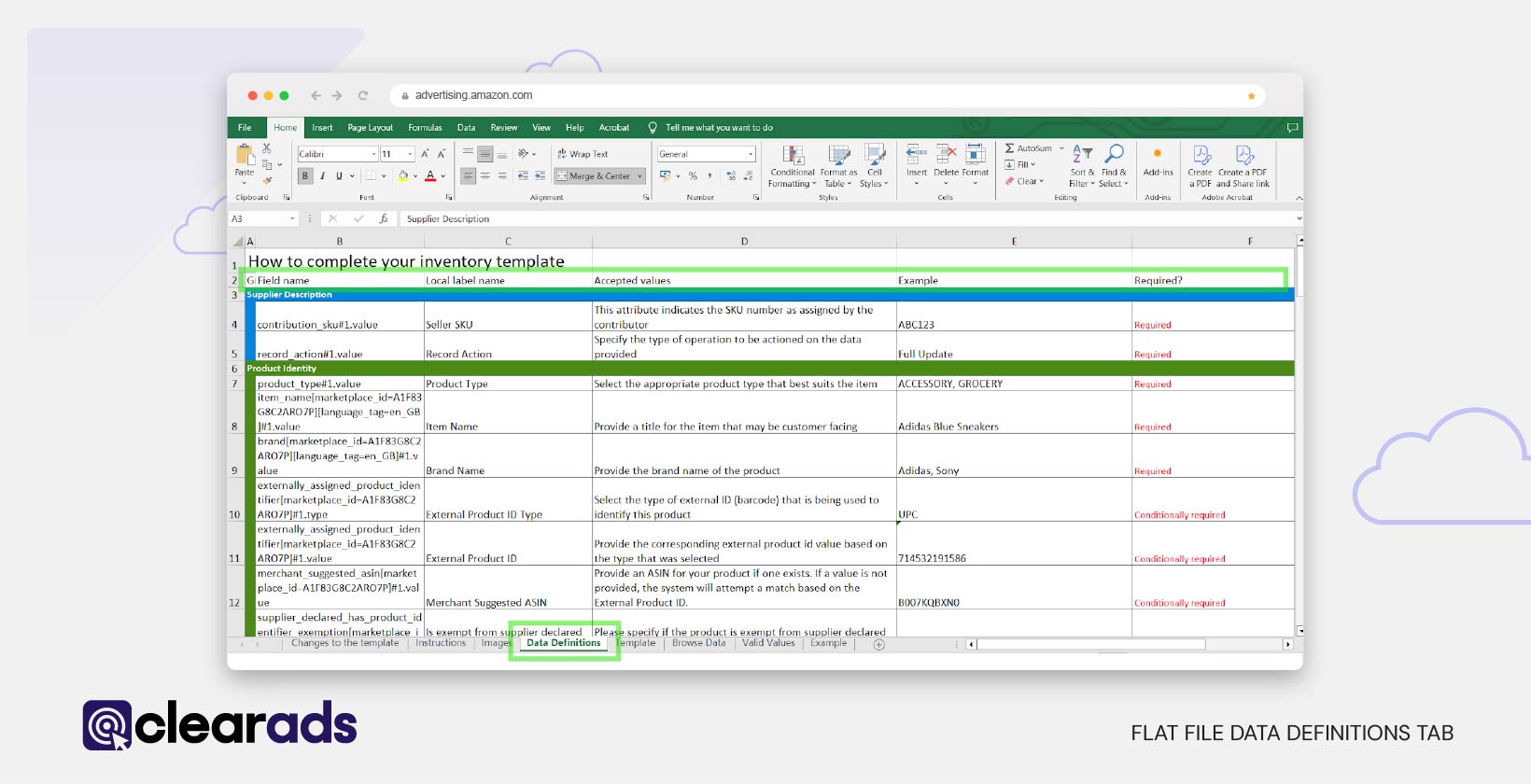1531x784 pixels.
Task: Increase font size with the larger A
Action: 425,154
